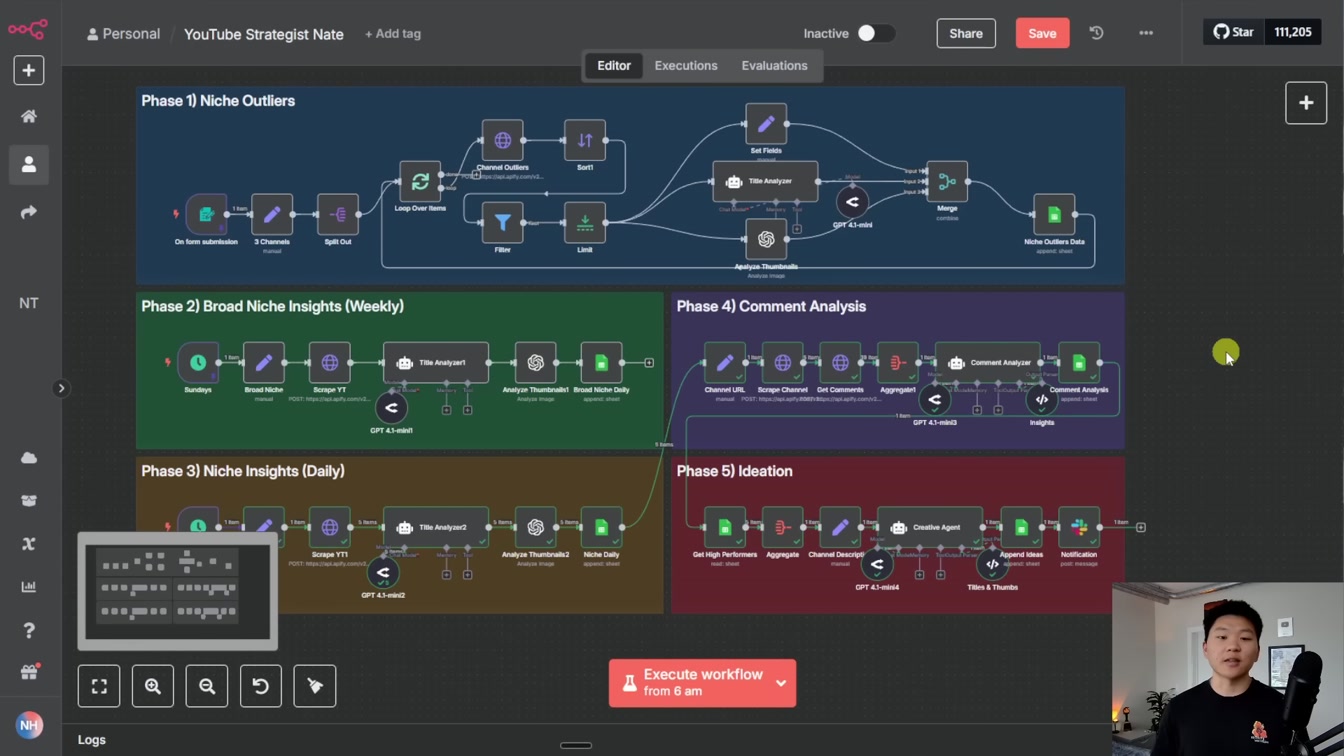The width and height of the screenshot is (1344, 756).
Task: Toggle the Inactive workflow switch
Action: 875,33
